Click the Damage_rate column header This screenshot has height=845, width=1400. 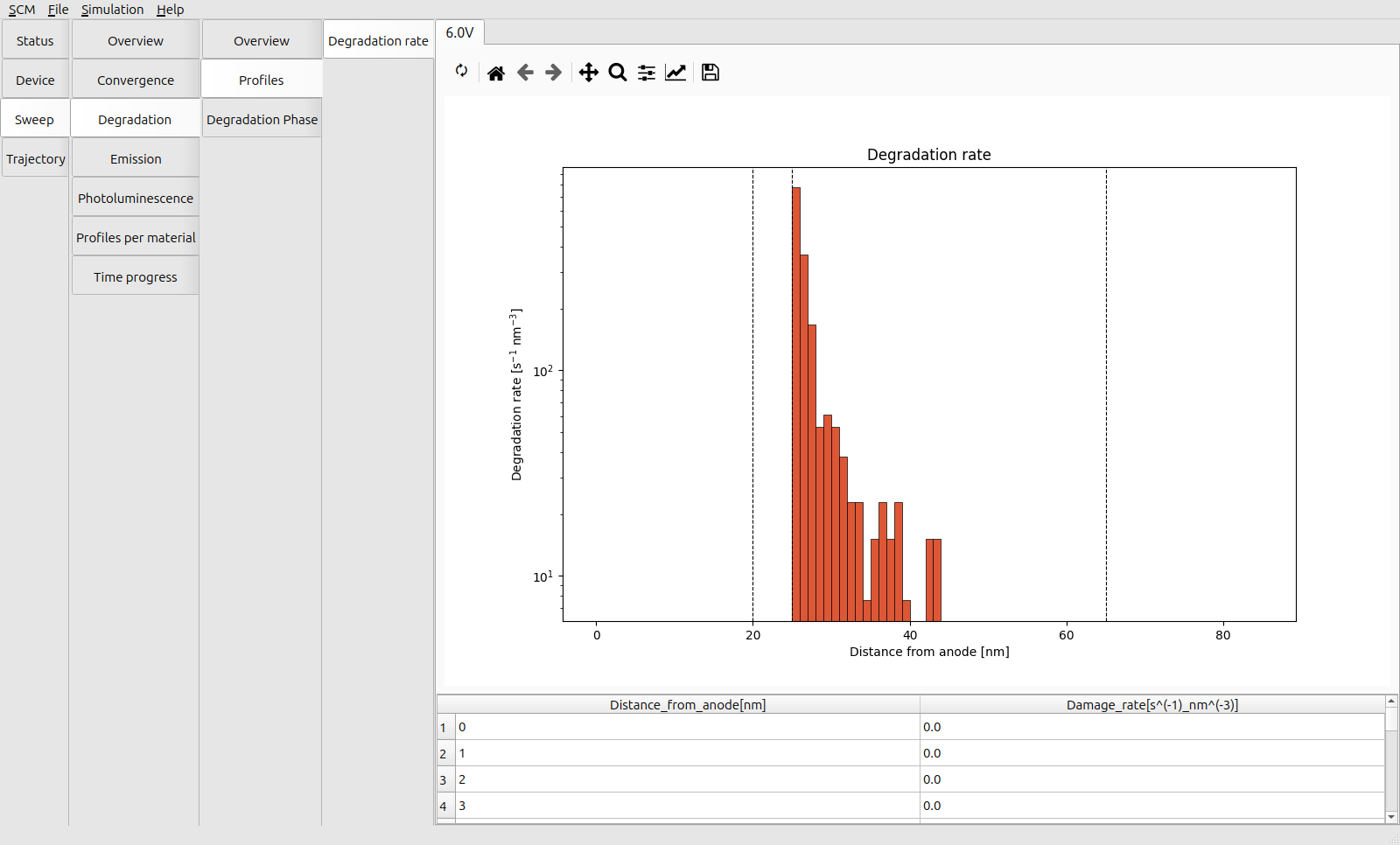[x=1151, y=704]
